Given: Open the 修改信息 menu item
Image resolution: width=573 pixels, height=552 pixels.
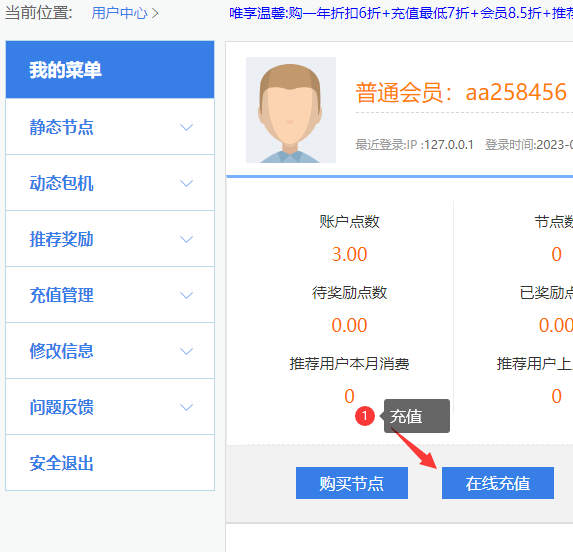Looking at the screenshot, I should point(110,351).
